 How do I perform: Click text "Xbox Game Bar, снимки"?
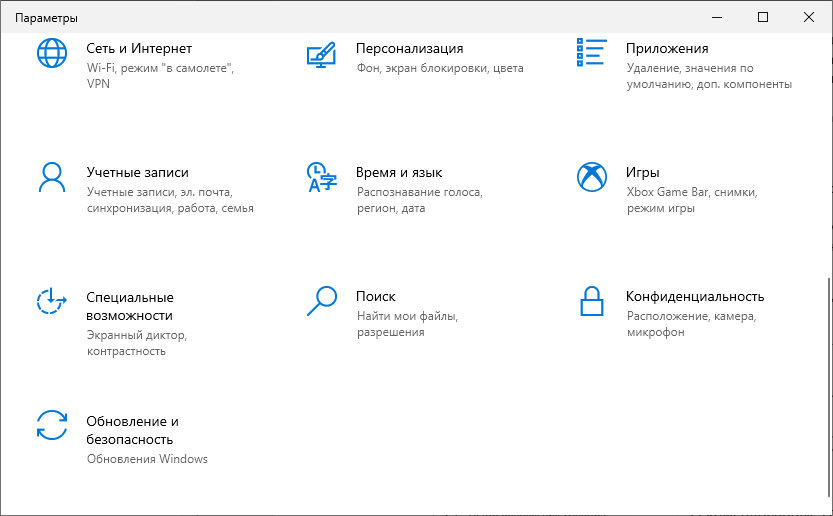692,192
